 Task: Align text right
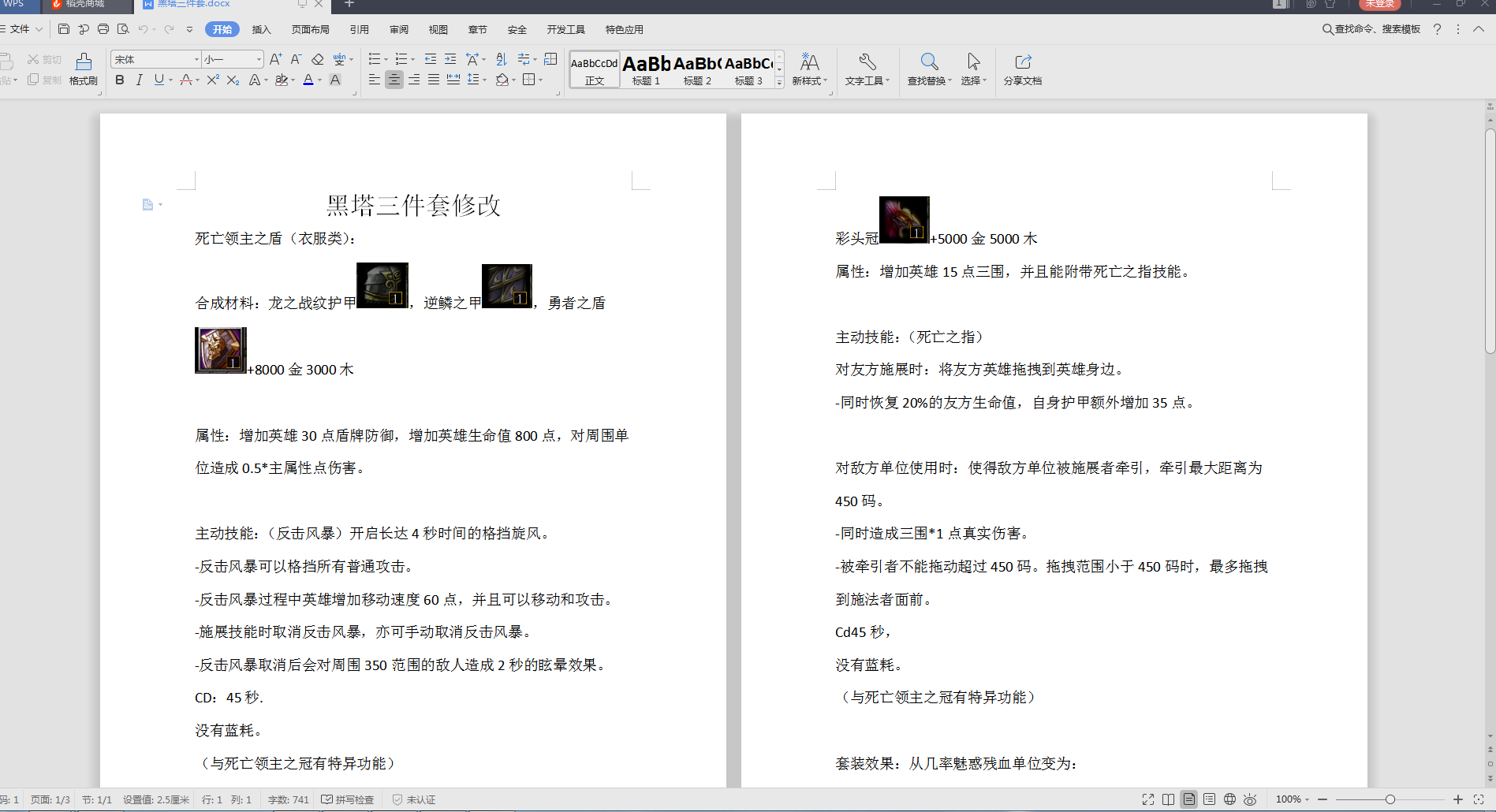414,80
